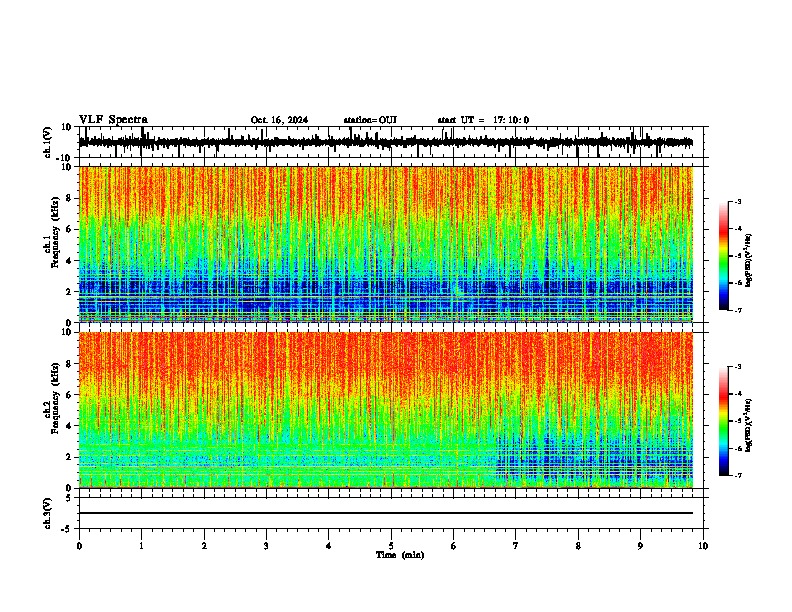Click the time axis tick label "4"
The image size is (792, 612).
329,546
